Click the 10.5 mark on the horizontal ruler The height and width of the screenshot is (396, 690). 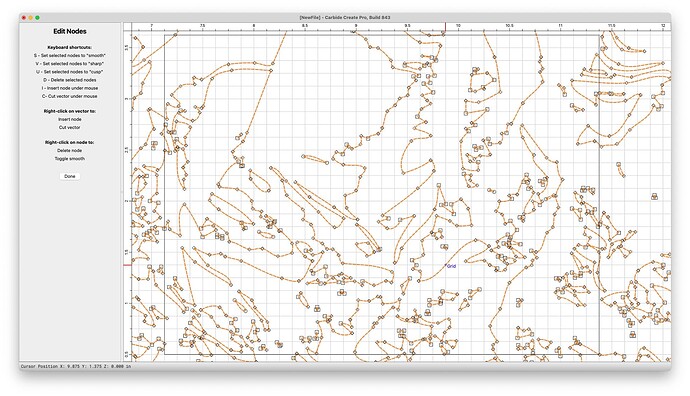tap(509, 26)
